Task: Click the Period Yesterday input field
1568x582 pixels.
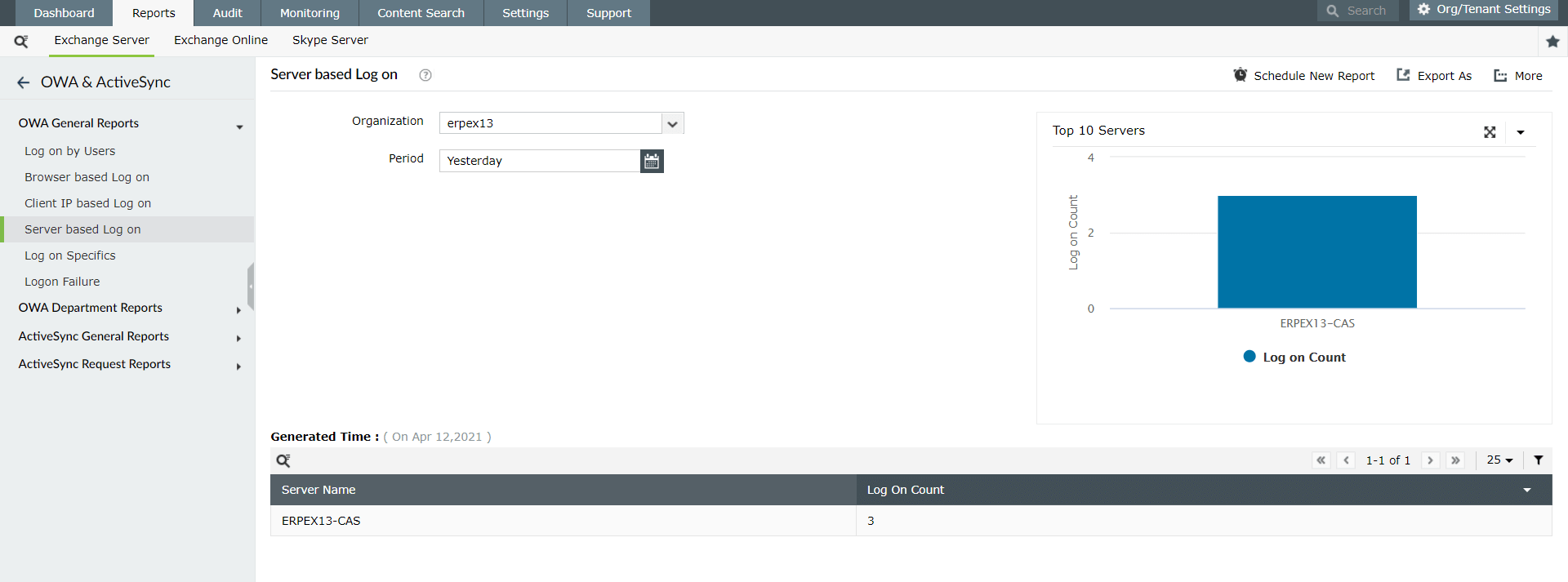Action: click(x=540, y=161)
